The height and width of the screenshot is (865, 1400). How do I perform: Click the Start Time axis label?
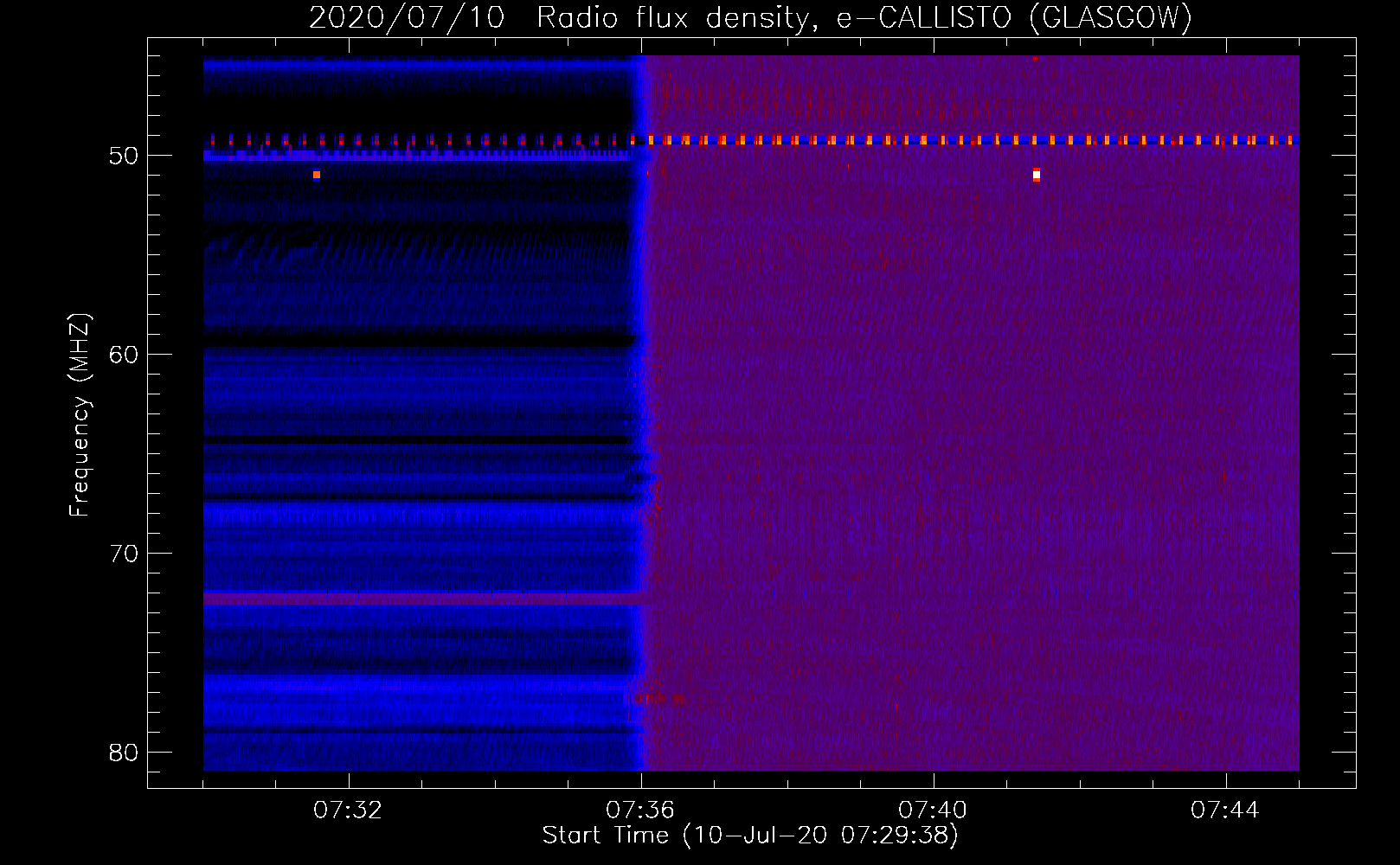coord(750,836)
